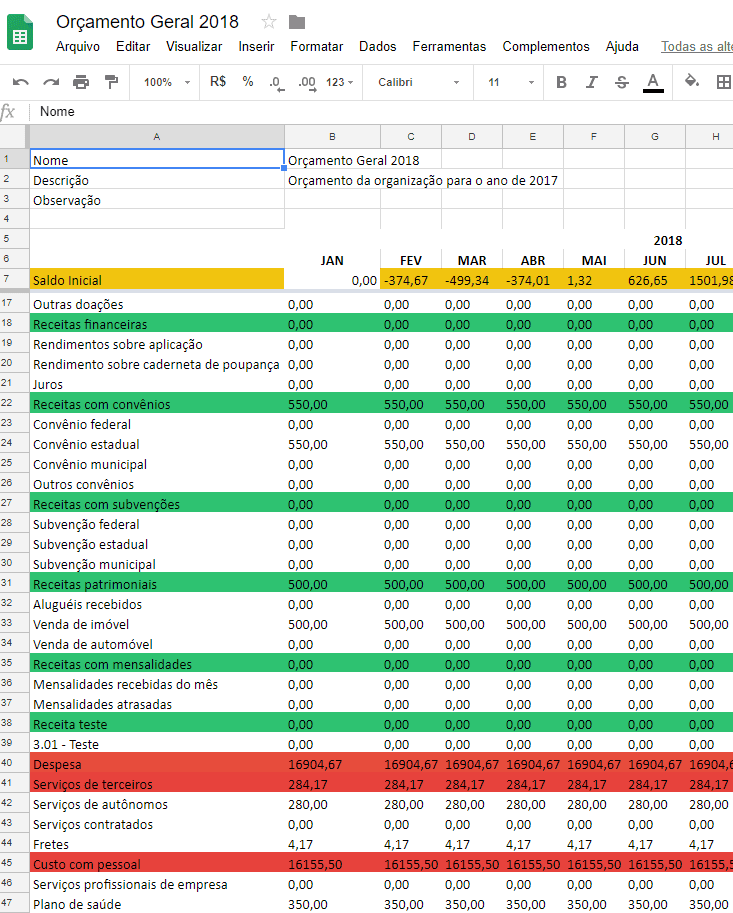Screen dimensions: 733x913
Task: Open the Google Sheets home icon
Action: (x=20, y=33)
